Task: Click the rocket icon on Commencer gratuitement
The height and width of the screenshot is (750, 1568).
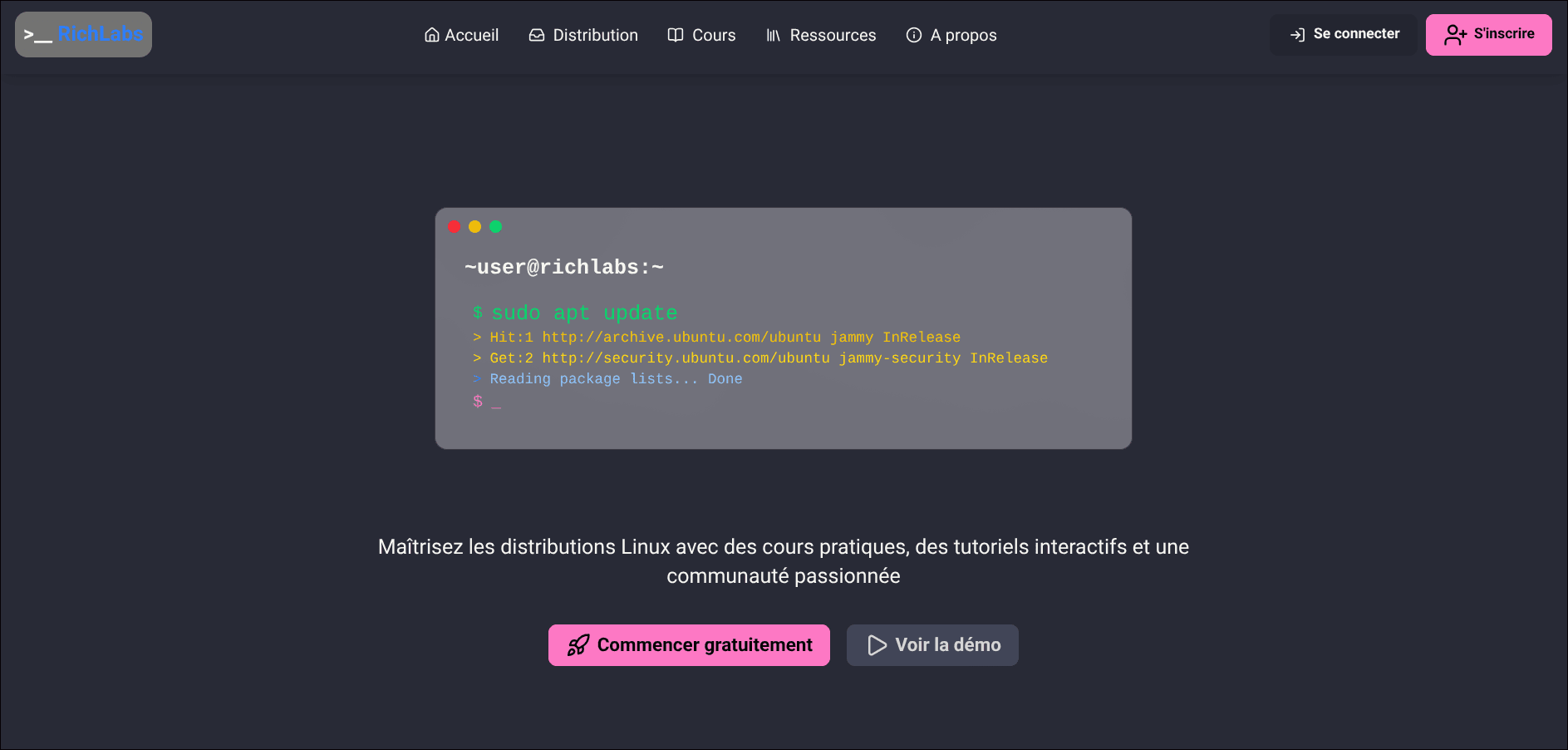Action: pyautogui.click(x=578, y=645)
